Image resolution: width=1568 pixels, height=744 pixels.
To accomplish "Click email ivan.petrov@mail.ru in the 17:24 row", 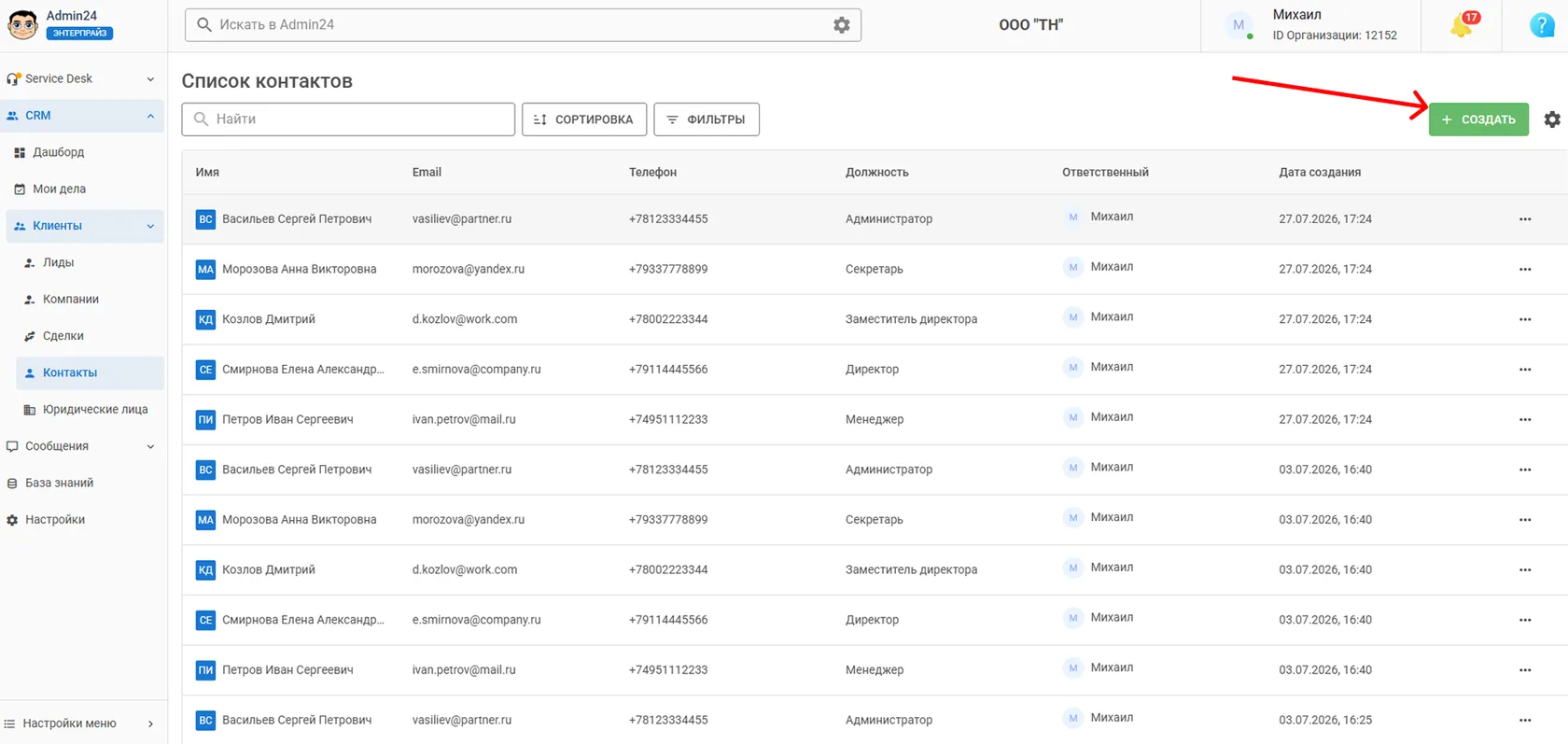I will tap(464, 420).
